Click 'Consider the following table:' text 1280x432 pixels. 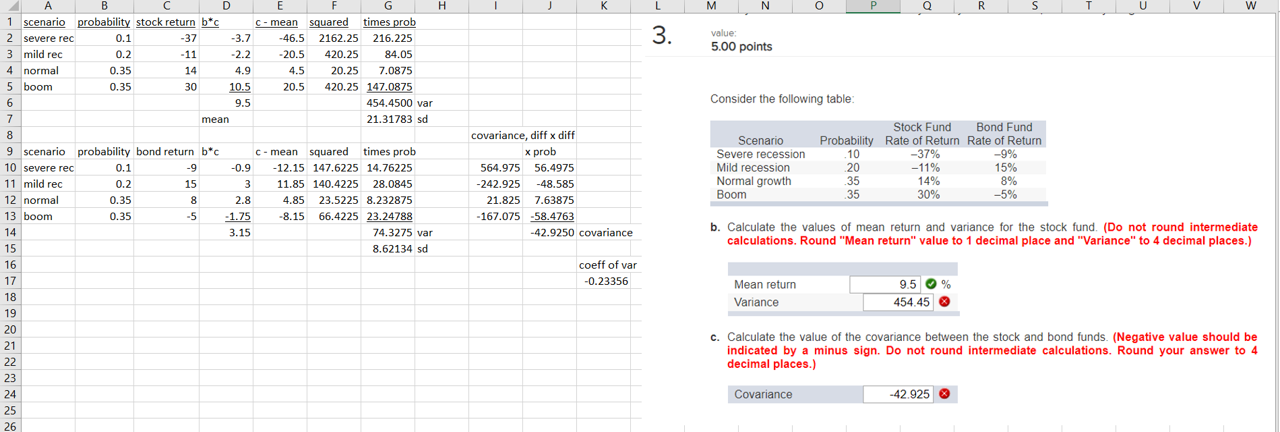coord(782,99)
